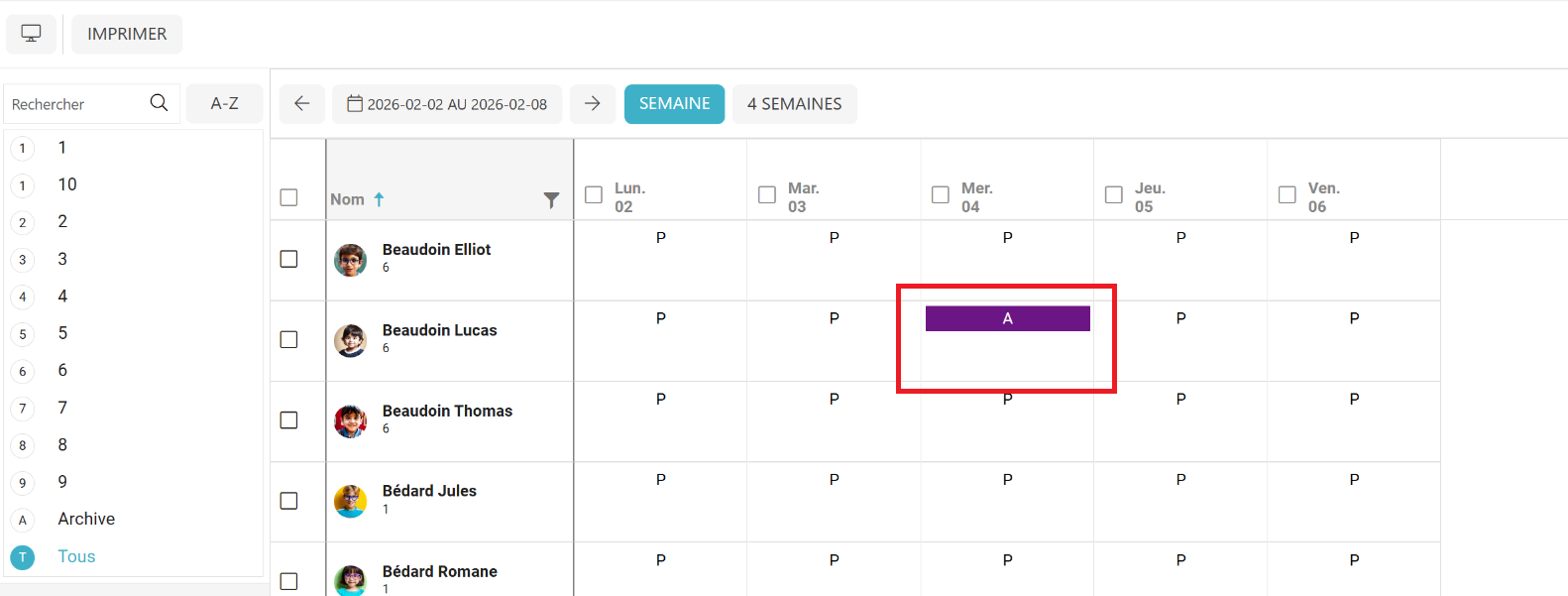Select the Tous group filter
The height and width of the screenshot is (596, 1568).
coord(76,556)
